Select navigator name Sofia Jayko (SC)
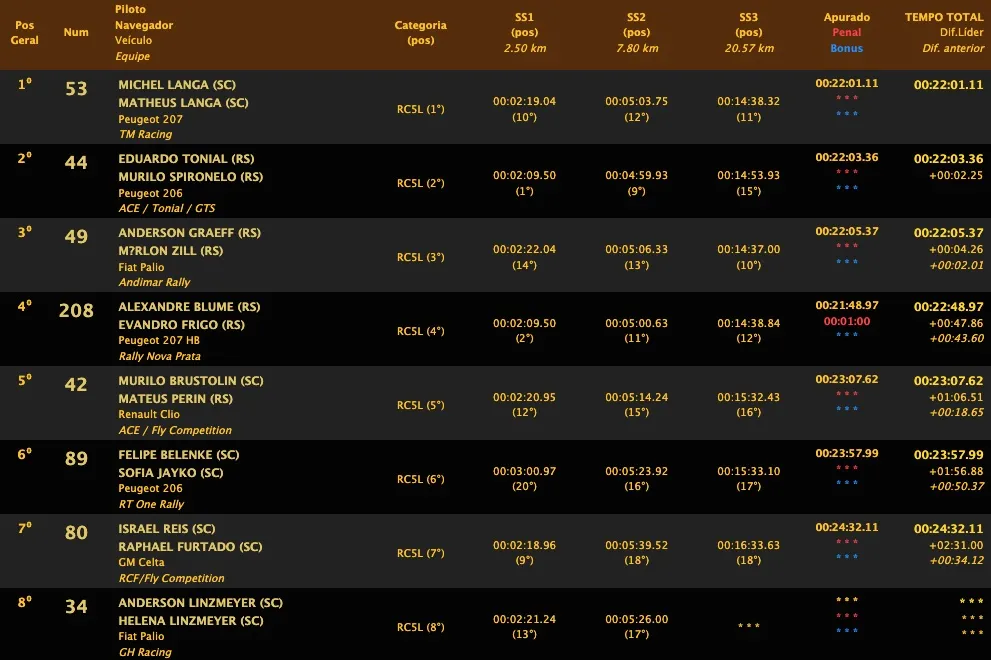Image resolution: width=991 pixels, height=660 pixels. click(x=171, y=473)
